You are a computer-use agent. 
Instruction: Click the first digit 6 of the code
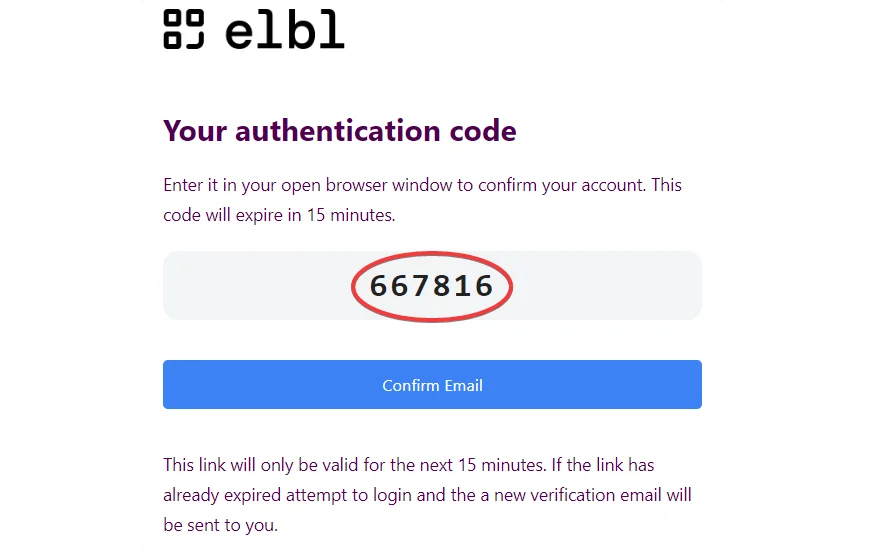379,286
